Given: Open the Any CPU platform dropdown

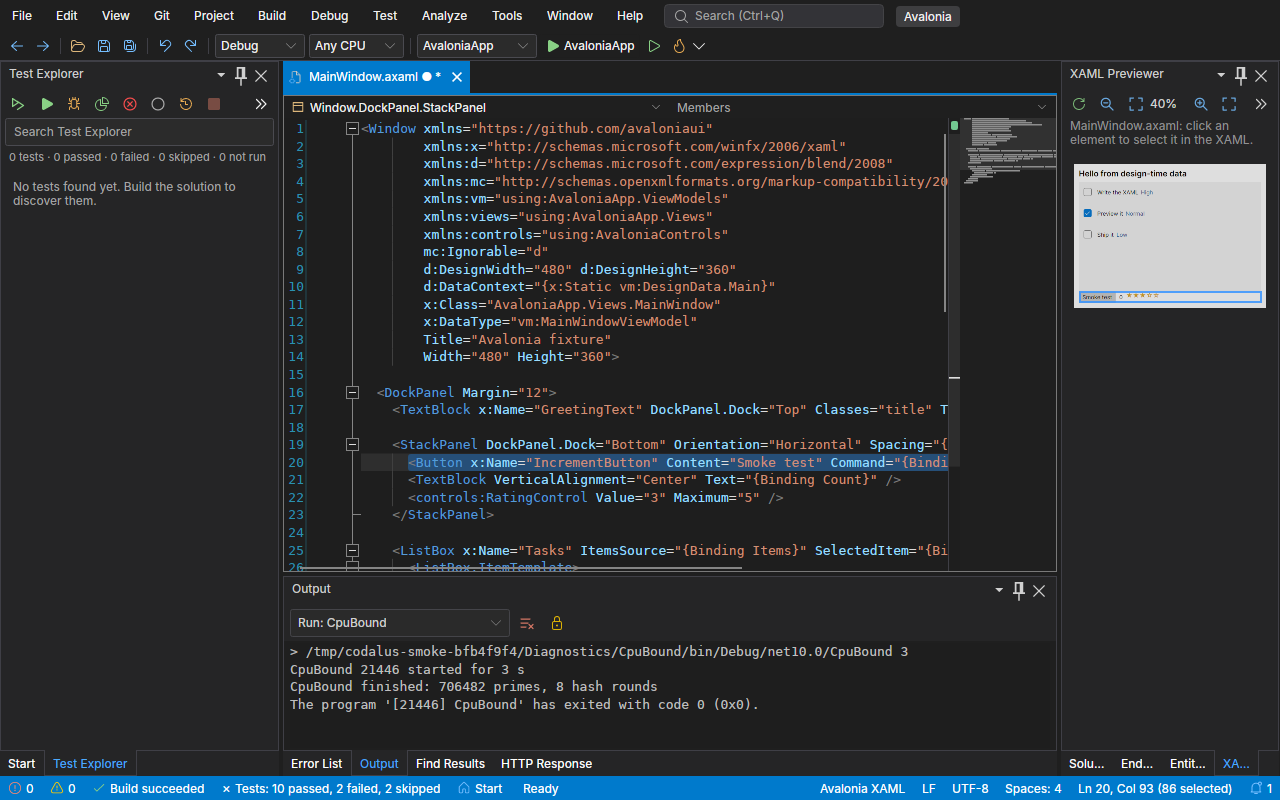Looking at the screenshot, I should coord(356,46).
